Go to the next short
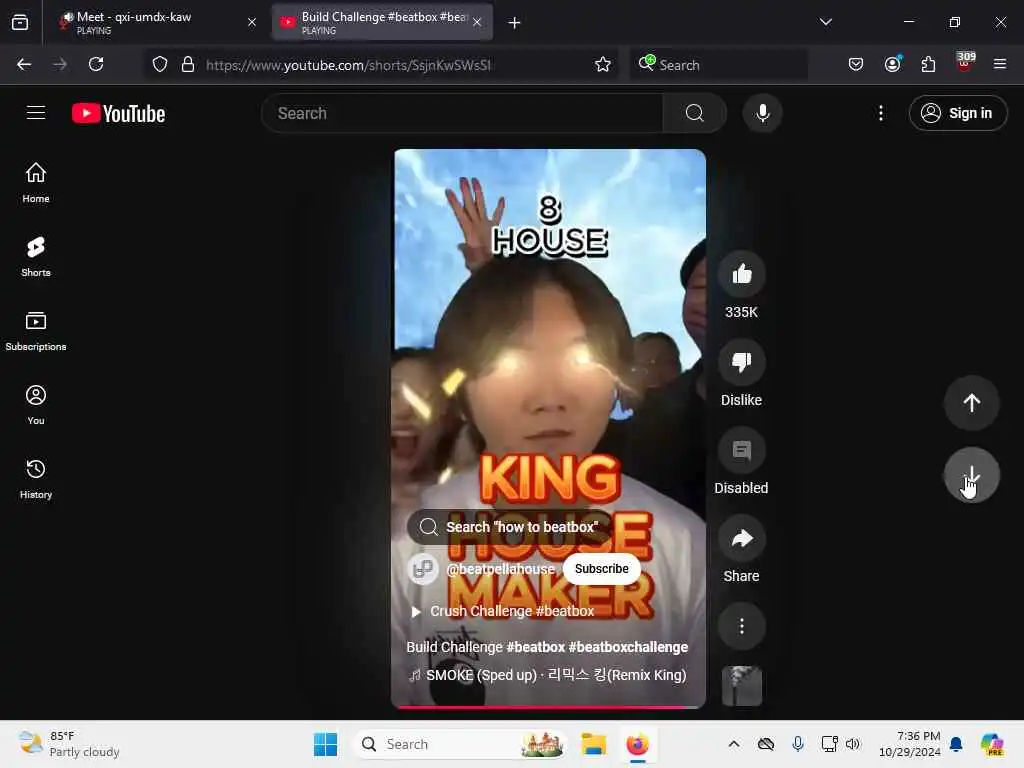The height and width of the screenshot is (768, 1024). 972,475
